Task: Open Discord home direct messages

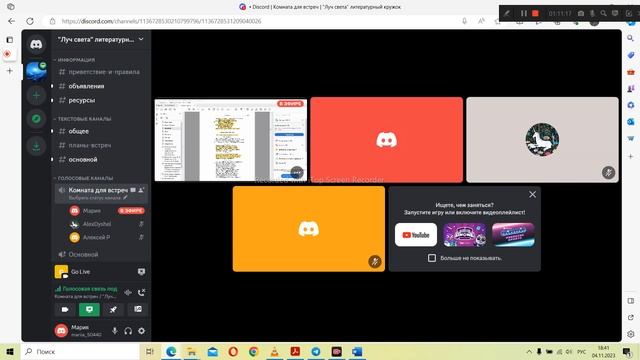Action: (x=36, y=44)
